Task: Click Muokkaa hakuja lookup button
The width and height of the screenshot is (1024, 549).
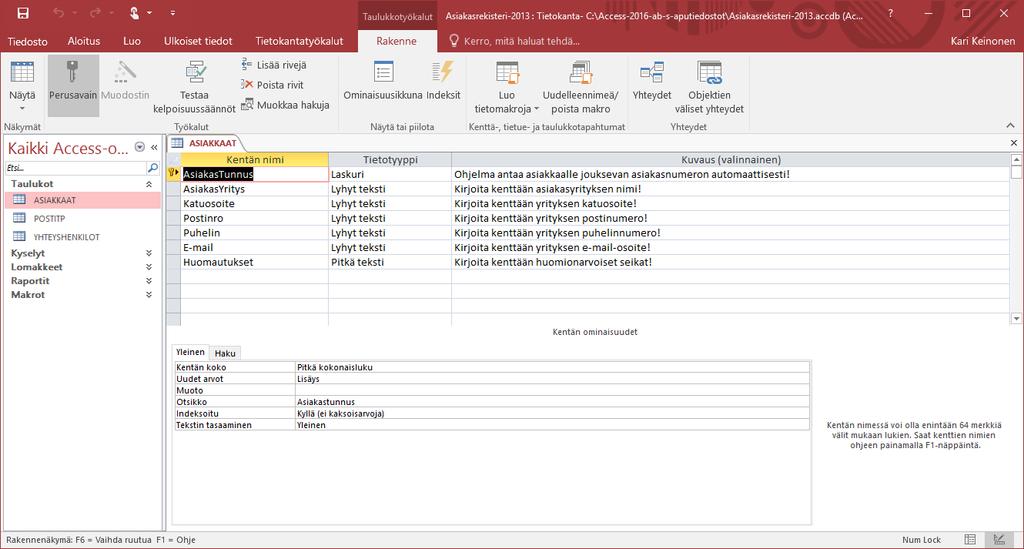Action: tap(285, 105)
